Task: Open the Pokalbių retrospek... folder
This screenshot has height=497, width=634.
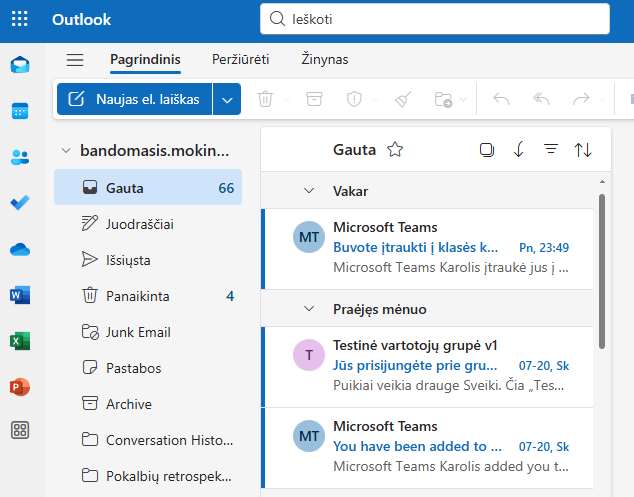Action: point(148,476)
